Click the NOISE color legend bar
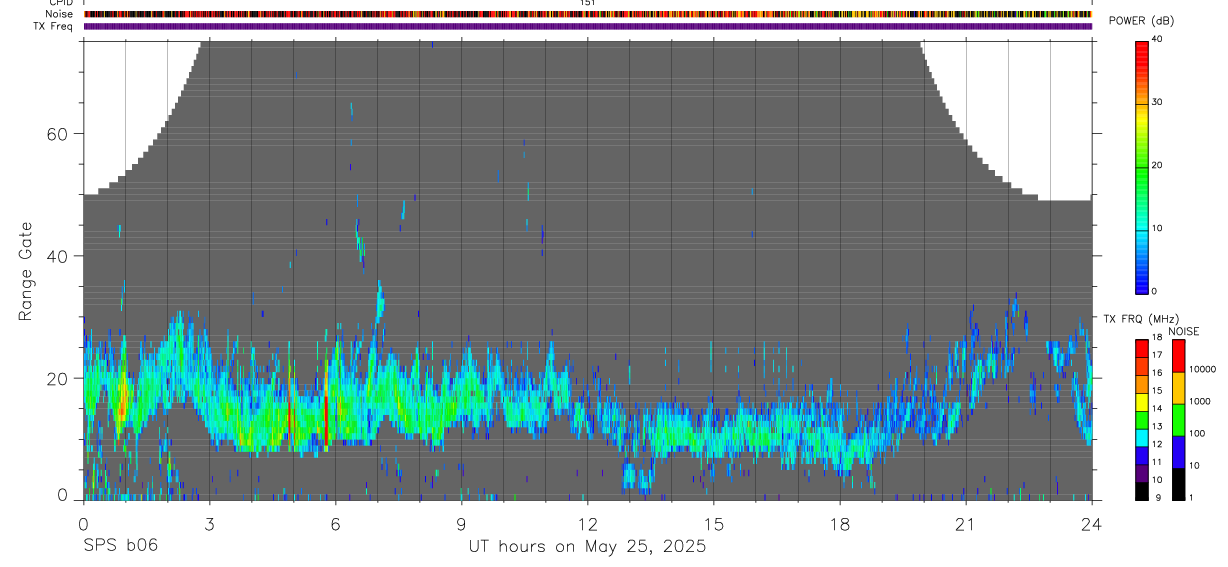 point(1178,420)
